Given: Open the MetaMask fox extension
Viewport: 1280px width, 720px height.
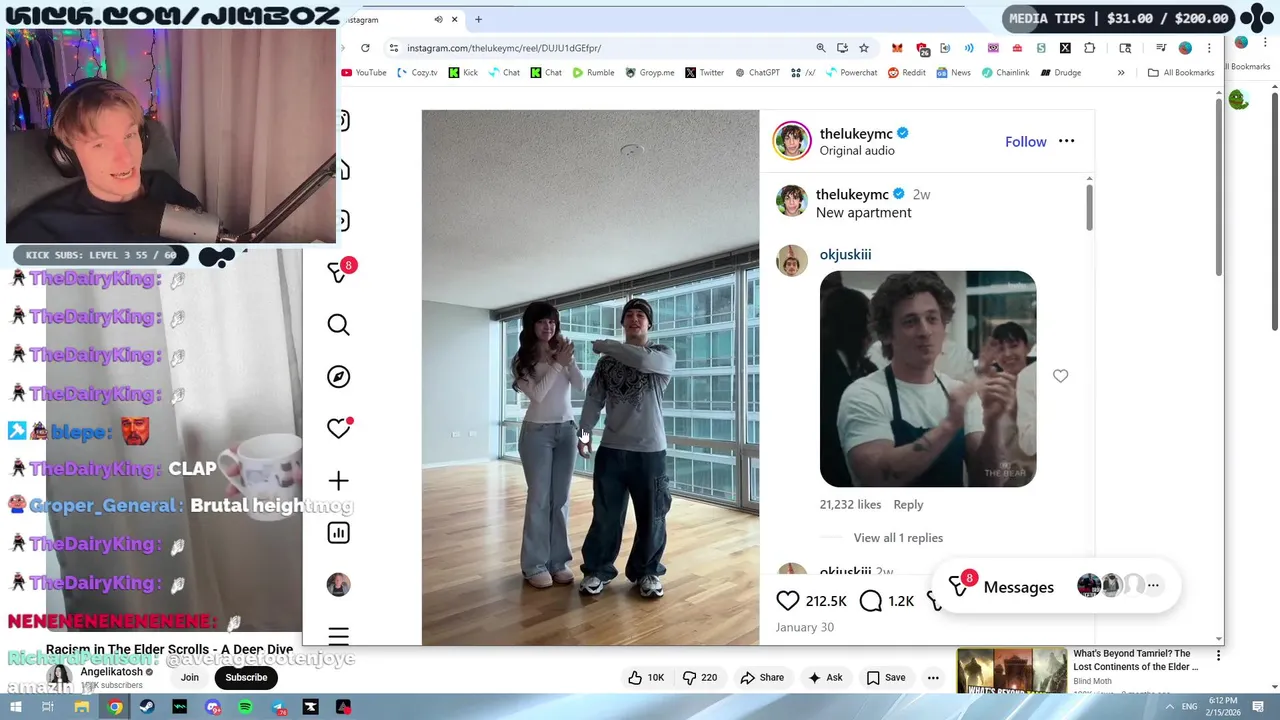Looking at the screenshot, I should click(x=897, y=48).
